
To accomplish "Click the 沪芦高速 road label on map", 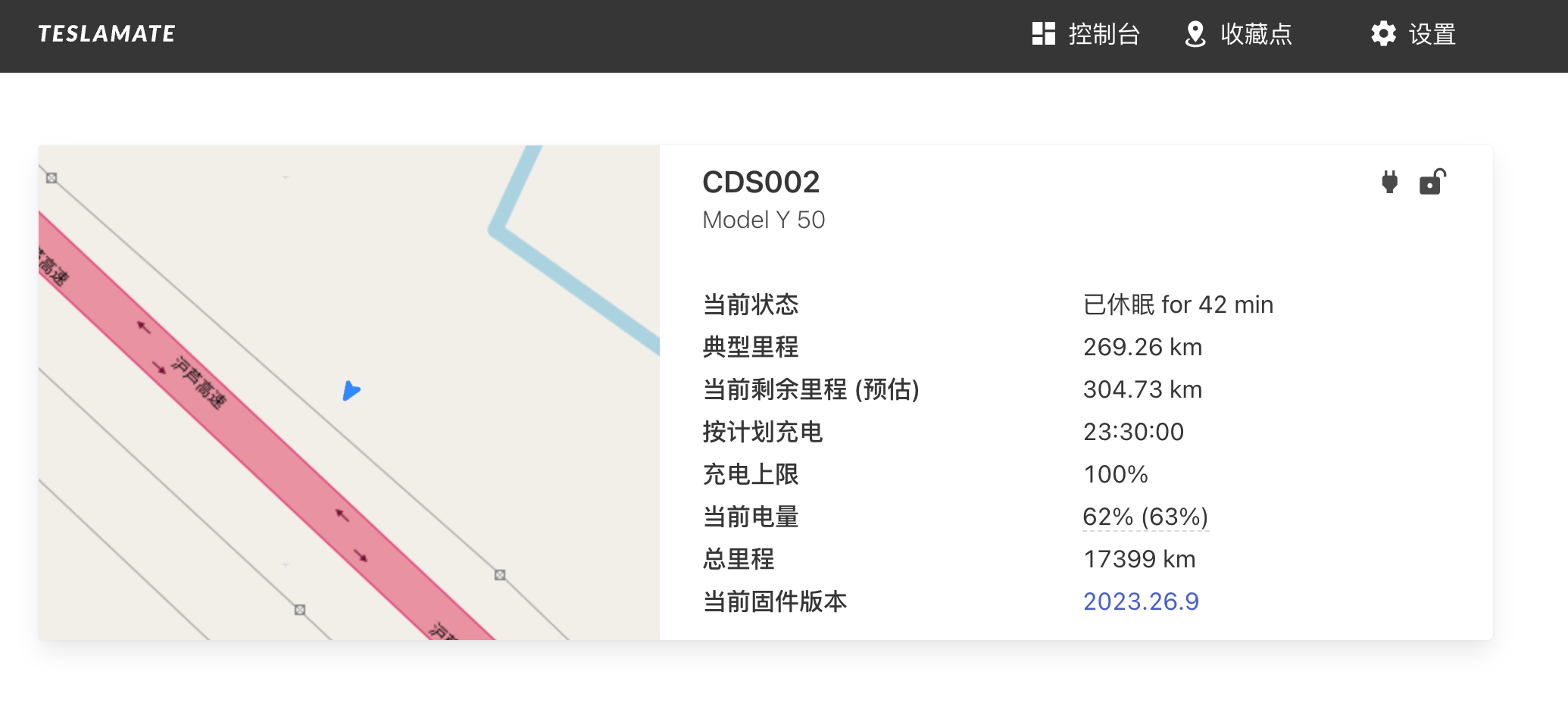I will 200,383.
